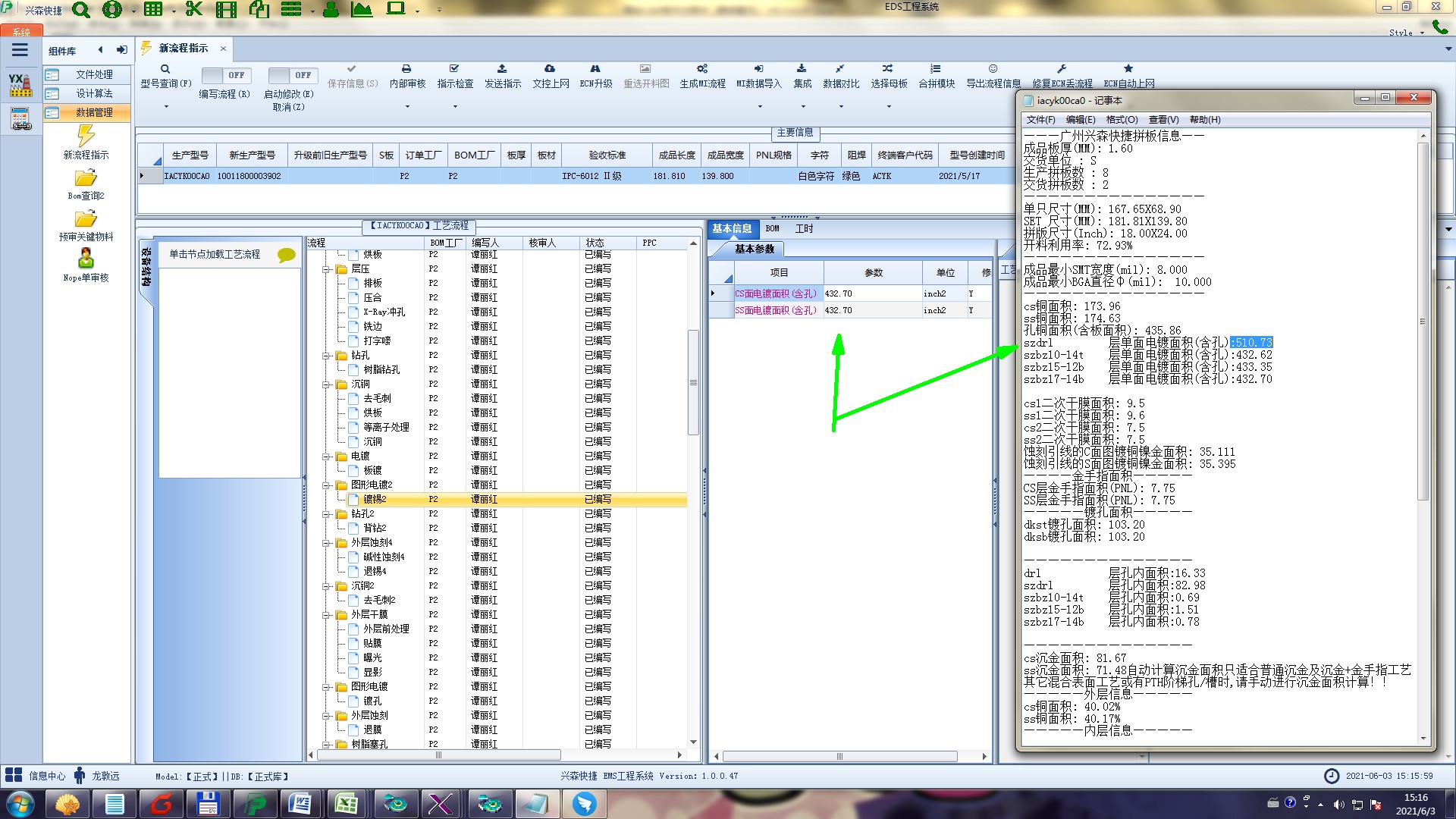Click the ECN升级 toolbar icon
1456x819 pixels.
click(595, 69)
